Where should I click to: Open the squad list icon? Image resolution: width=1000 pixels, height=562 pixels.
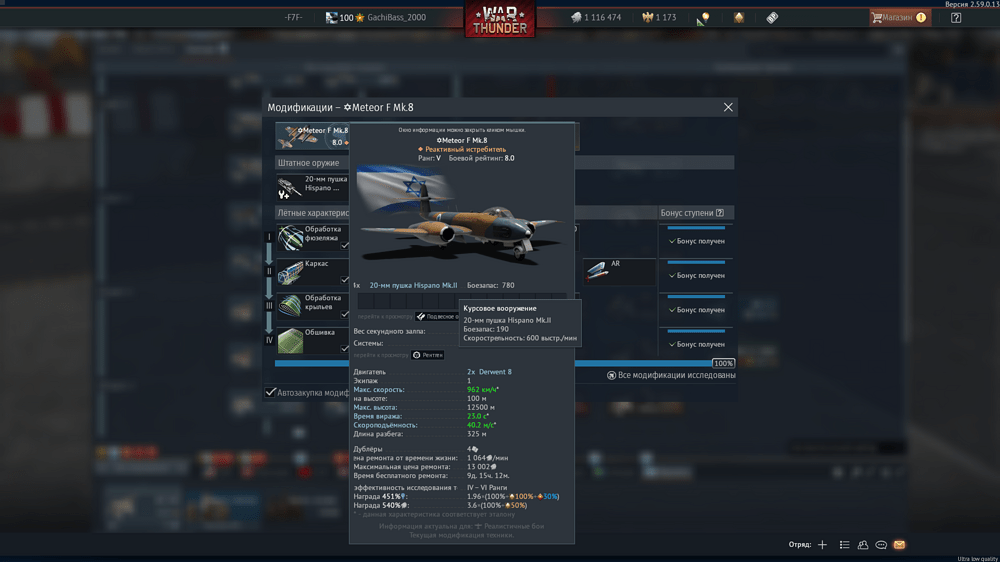pyautogui.click(x=844, y=545)
